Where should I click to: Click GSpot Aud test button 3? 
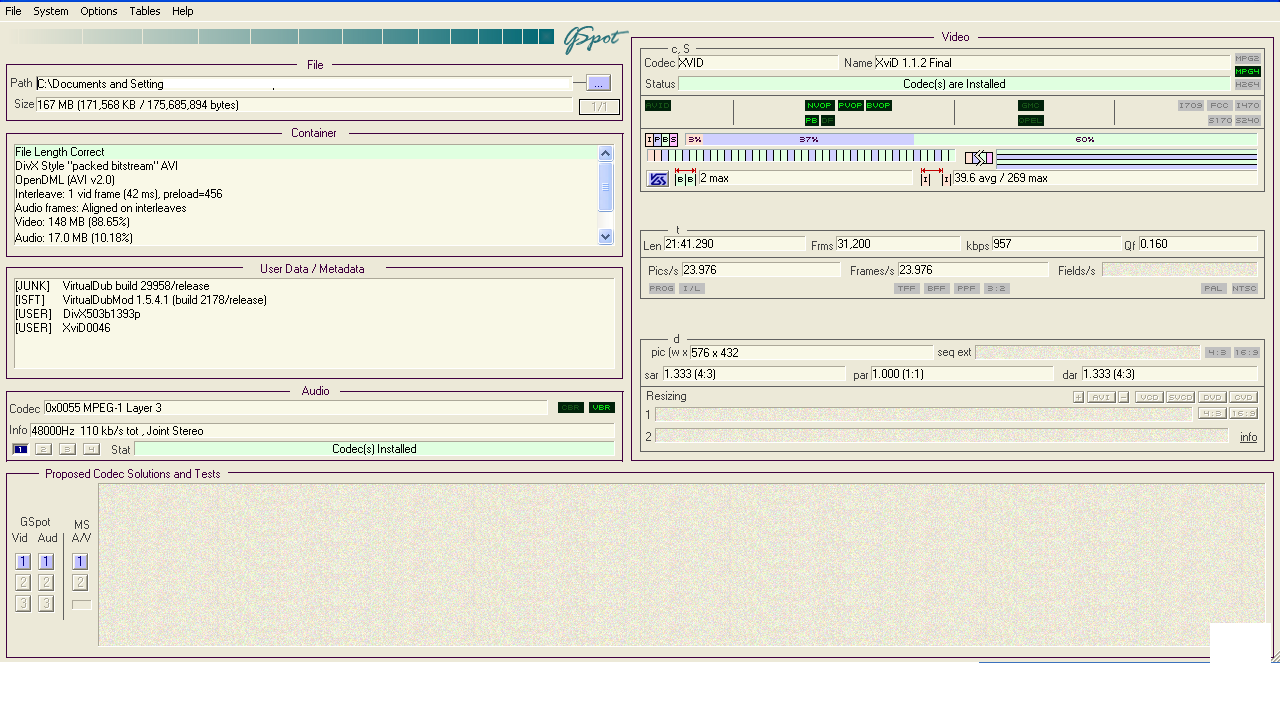coord(46,603)
